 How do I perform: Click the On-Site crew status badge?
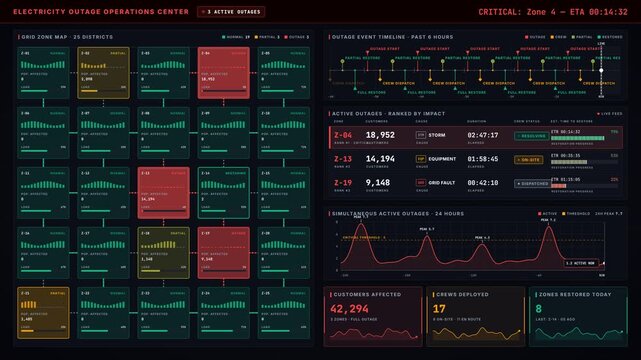(x=529, y=160)
